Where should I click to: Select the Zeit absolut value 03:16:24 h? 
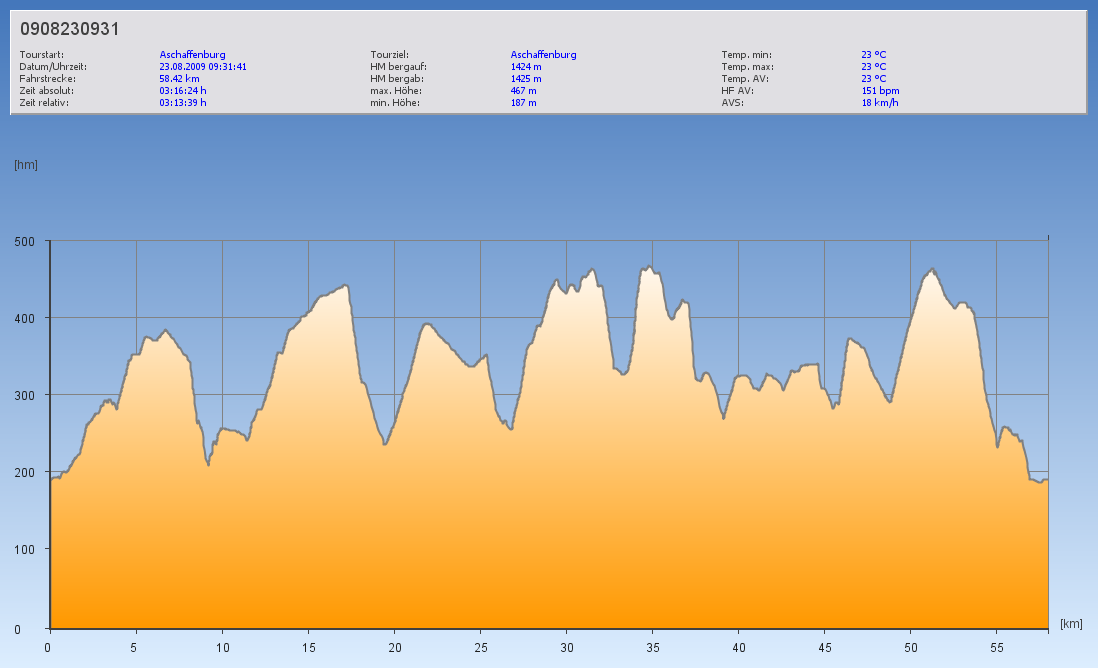click(183, 91)
